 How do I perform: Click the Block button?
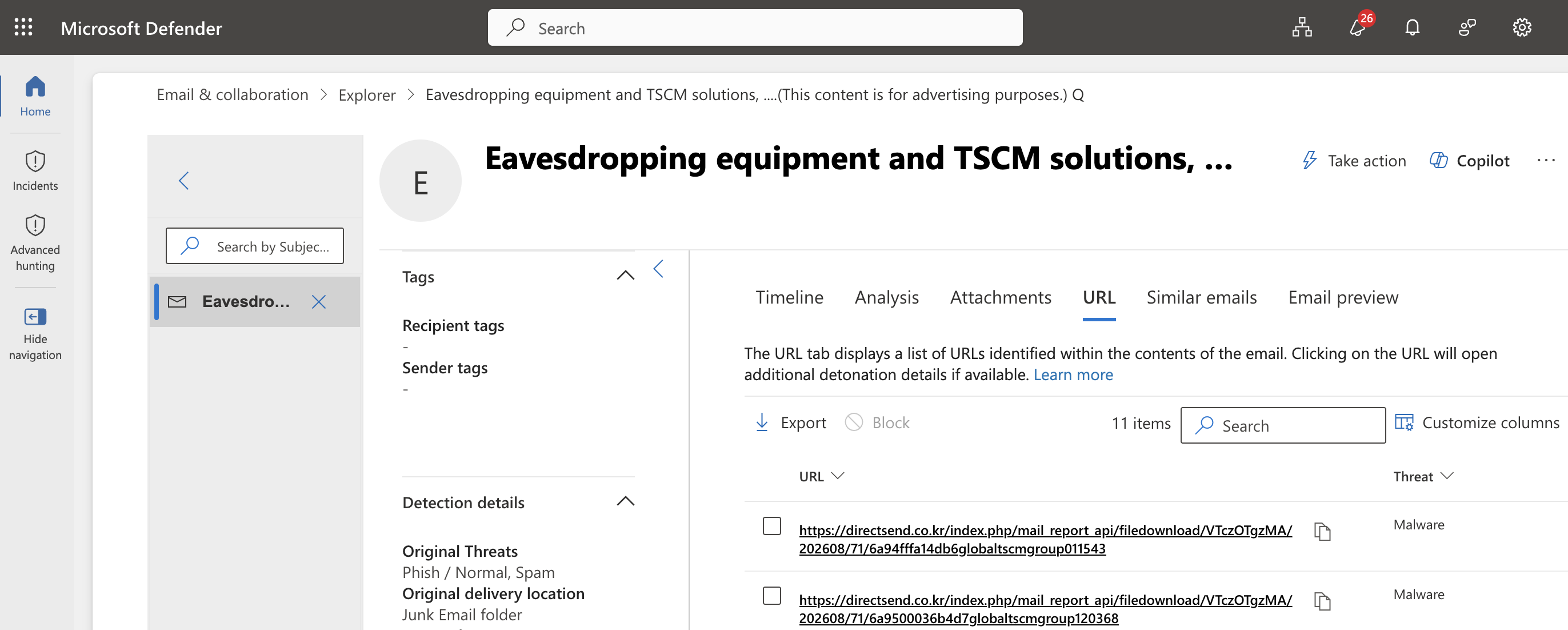[x=877, y=422]
